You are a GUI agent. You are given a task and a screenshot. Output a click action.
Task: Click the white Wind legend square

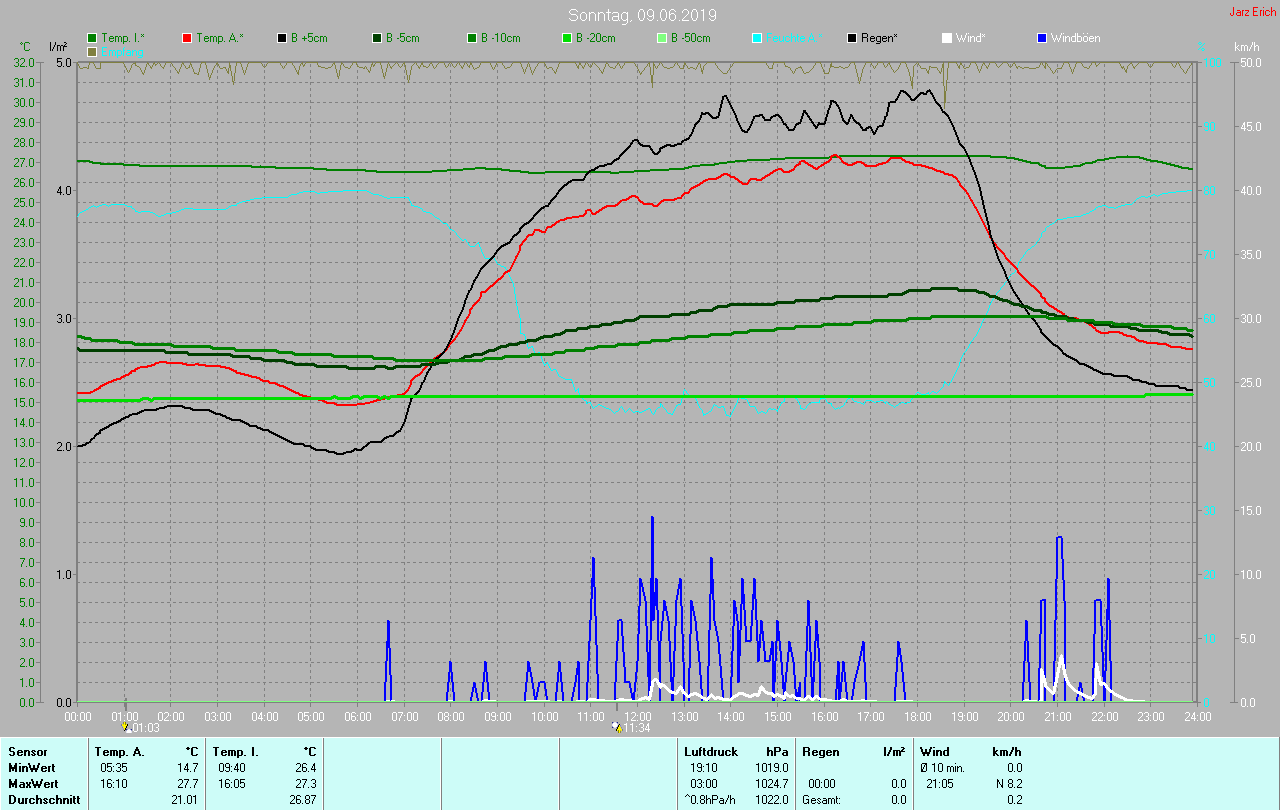947,38
